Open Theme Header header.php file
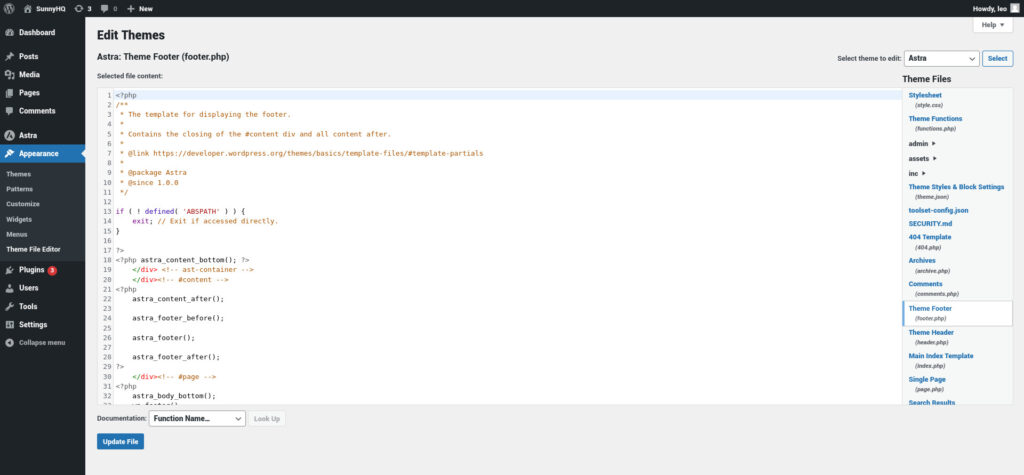Screen dimensions: 1024x475 pos(931,337)
